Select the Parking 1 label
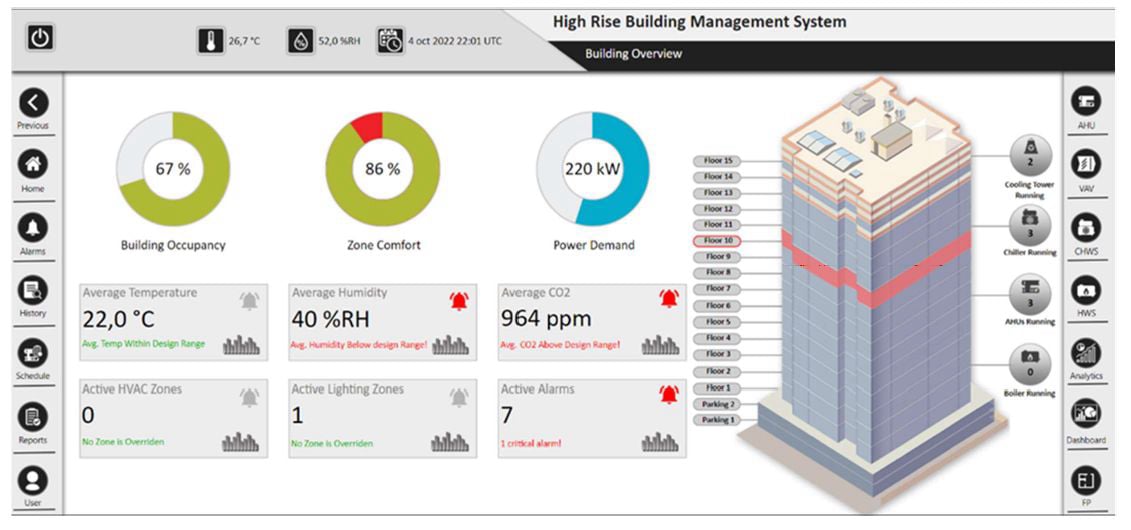The width and height of the screenshot is (1131, 530). click(717, 420)
